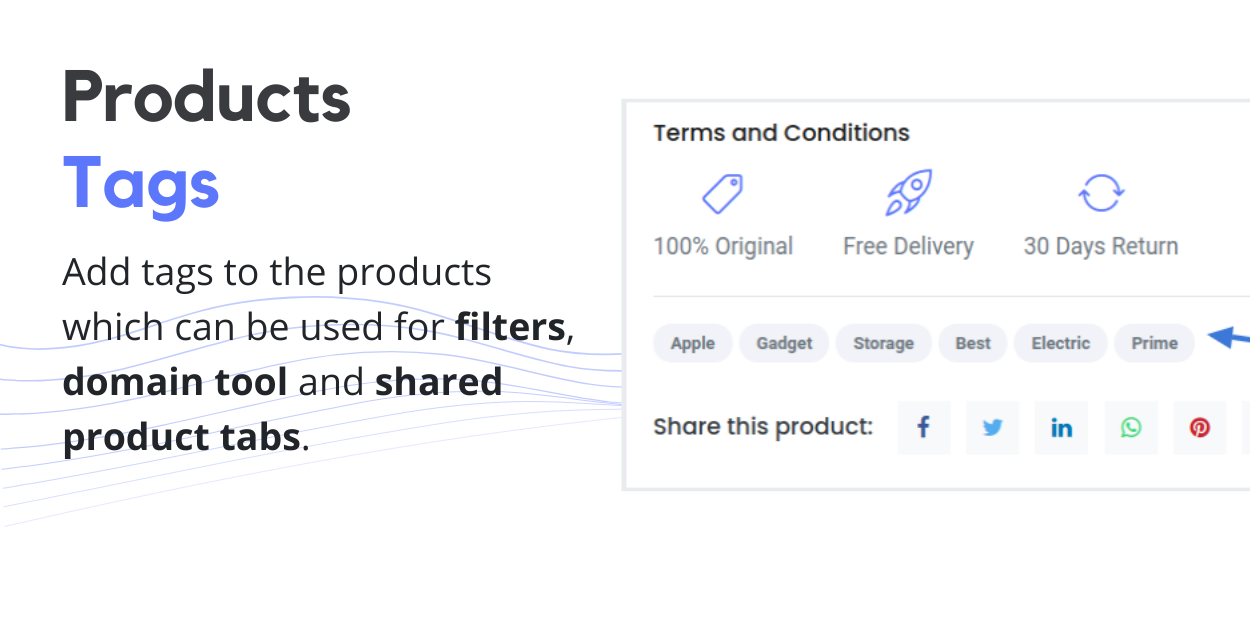Open the Prime tag
Screen dimensions: 1250x625
tap(1154, 343)
